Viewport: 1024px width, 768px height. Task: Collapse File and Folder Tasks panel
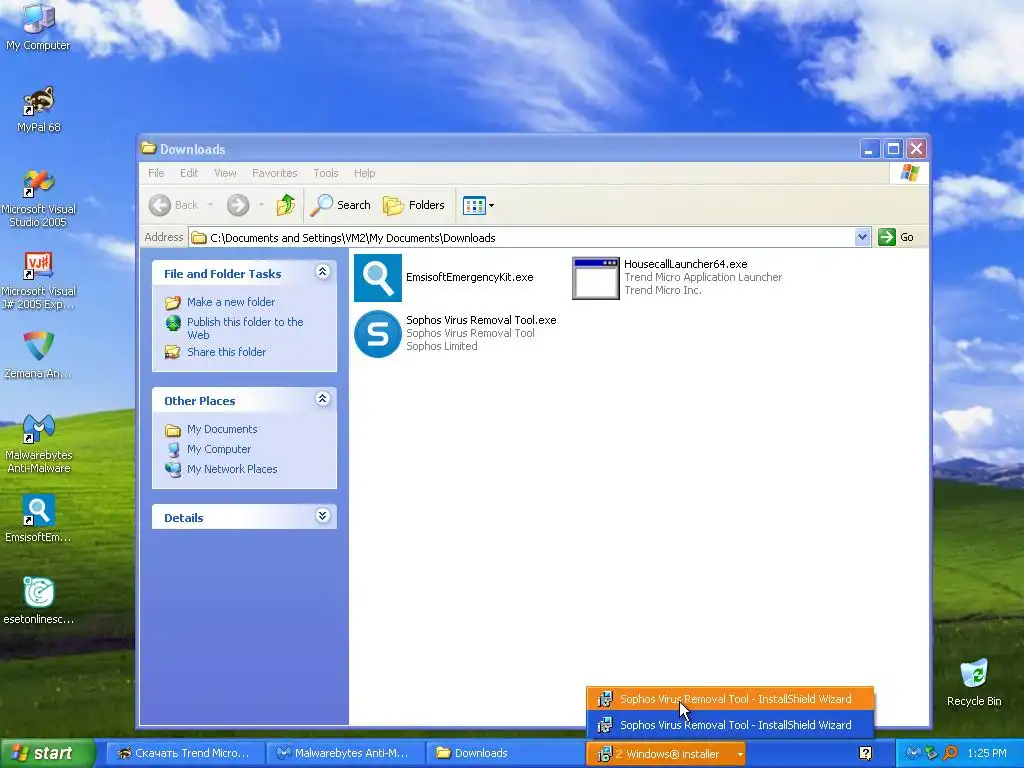[322, 272]
